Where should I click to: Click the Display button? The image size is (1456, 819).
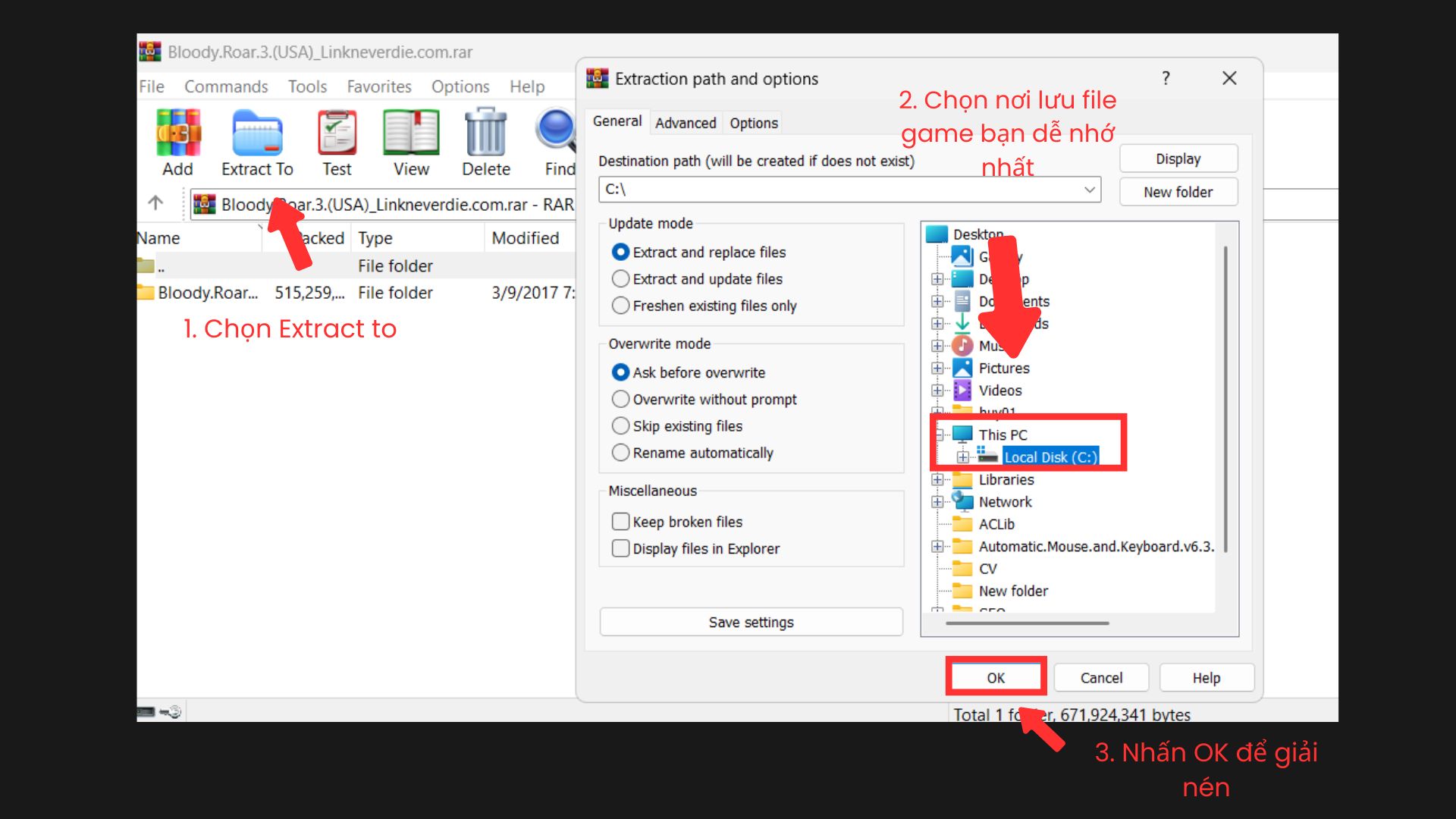tap(1178, 158)
